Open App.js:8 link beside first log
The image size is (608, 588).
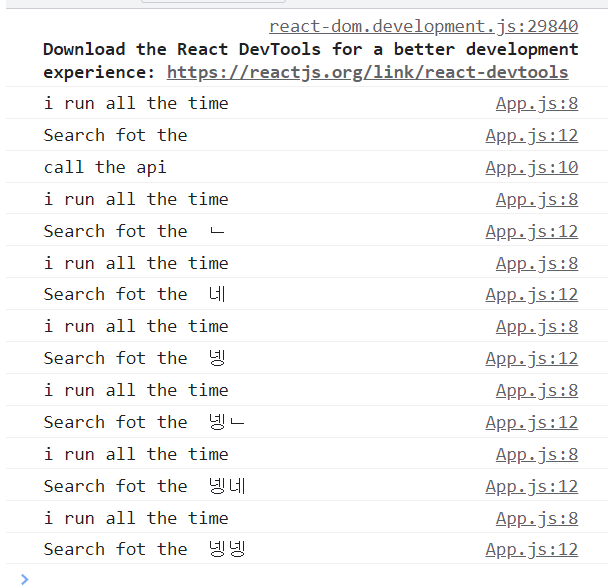coord(537,104)
